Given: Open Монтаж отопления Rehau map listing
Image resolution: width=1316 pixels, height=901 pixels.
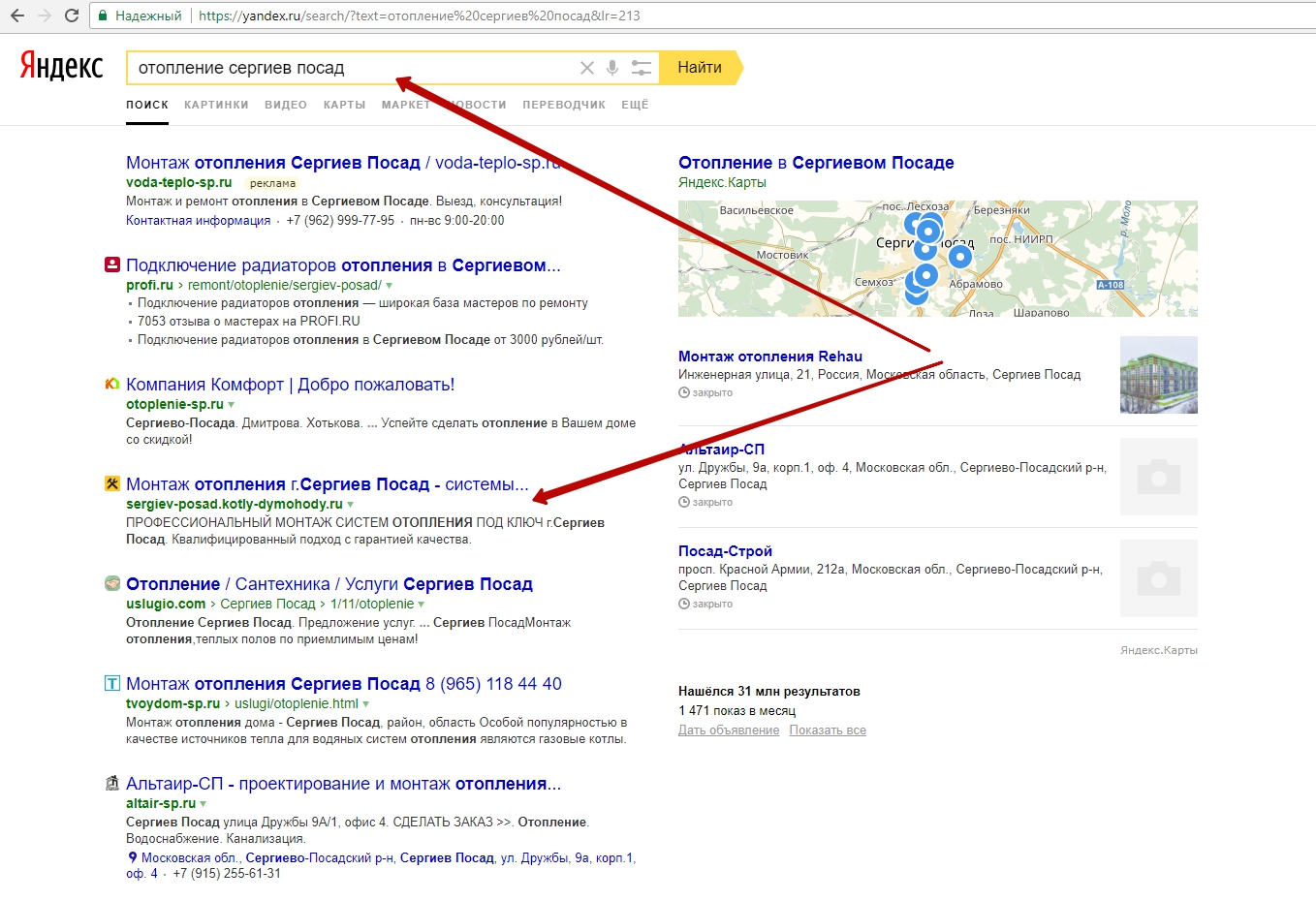Looking at the screenshot, I should point(770,357).
